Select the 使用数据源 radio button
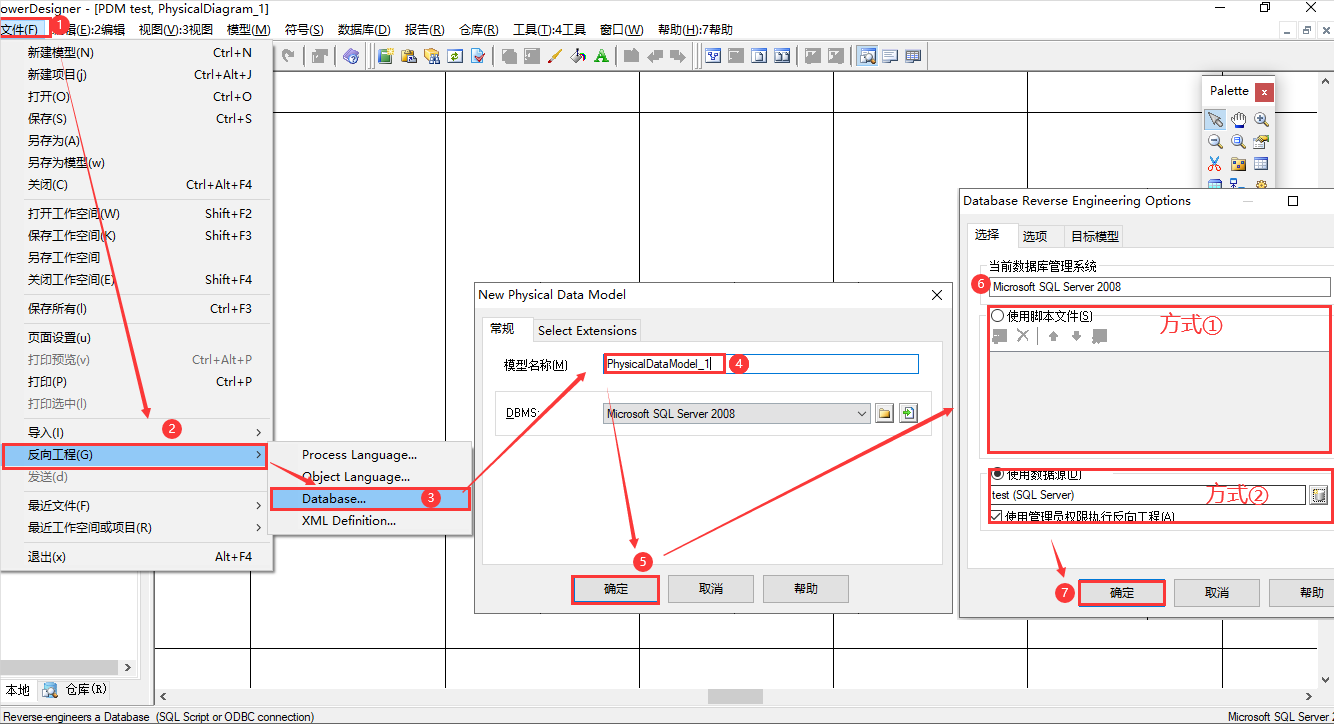This screenshot has width=1334, height=724. point(997,474)
